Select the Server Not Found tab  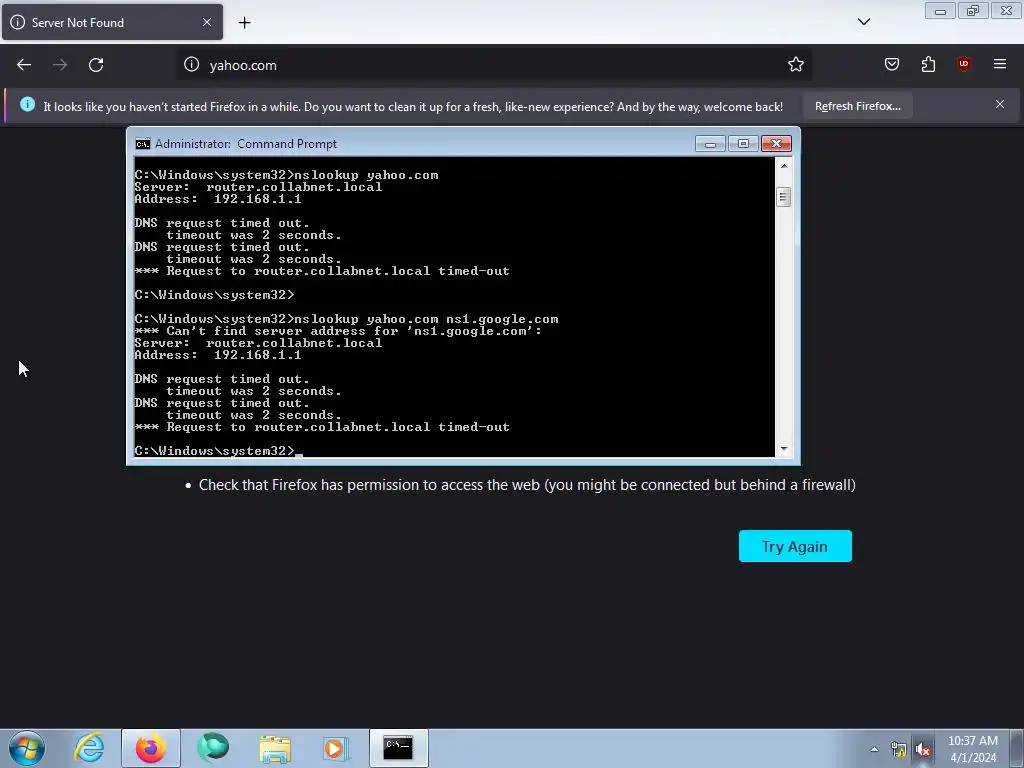click(112, 22)
